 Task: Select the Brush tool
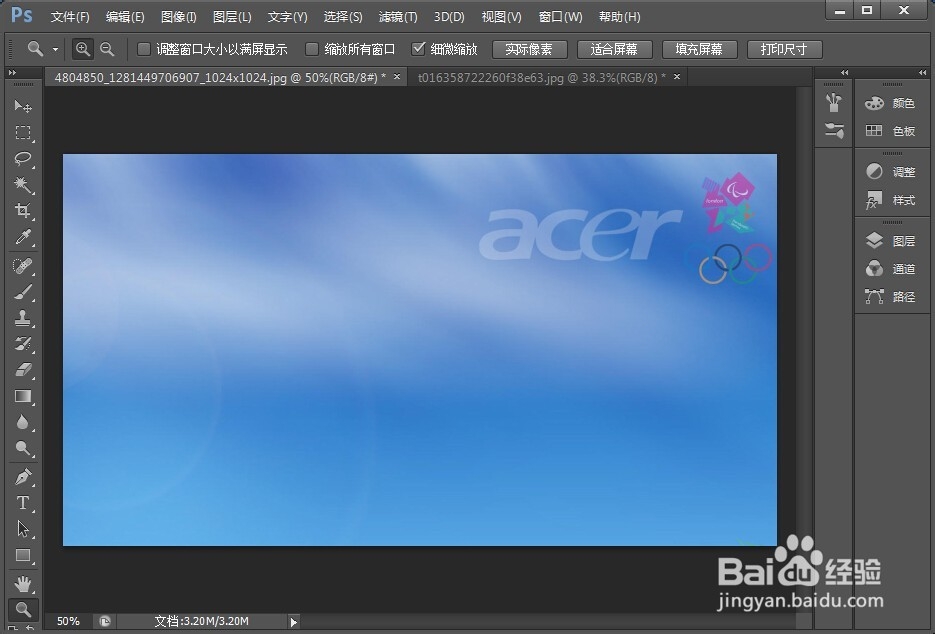23,291
